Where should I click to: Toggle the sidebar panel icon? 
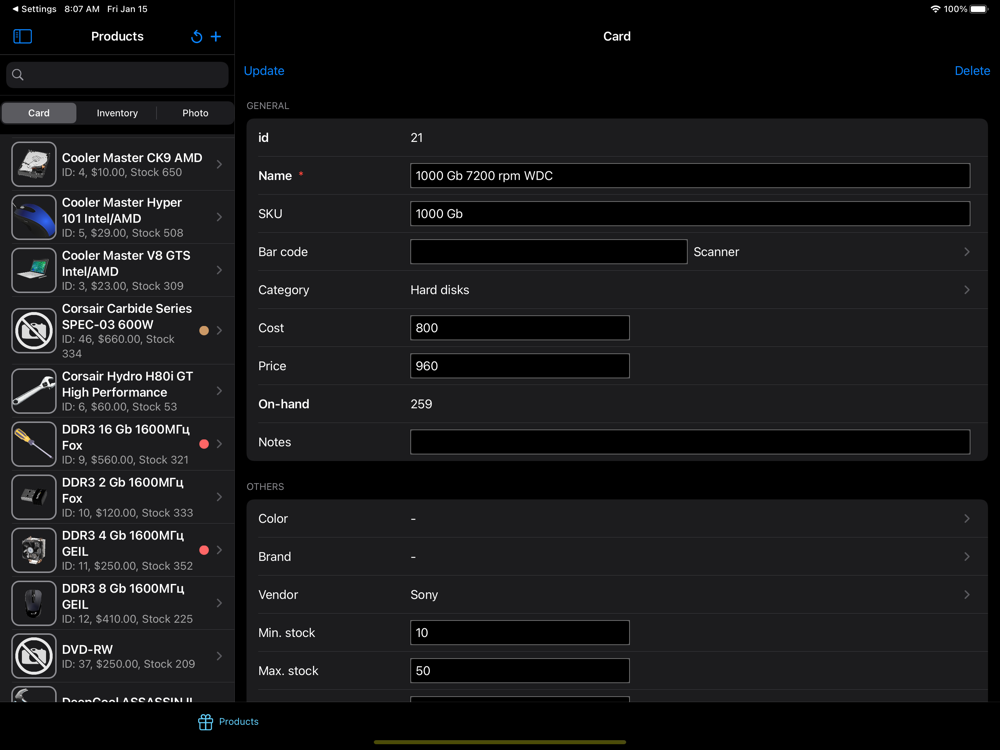(22, 36)
